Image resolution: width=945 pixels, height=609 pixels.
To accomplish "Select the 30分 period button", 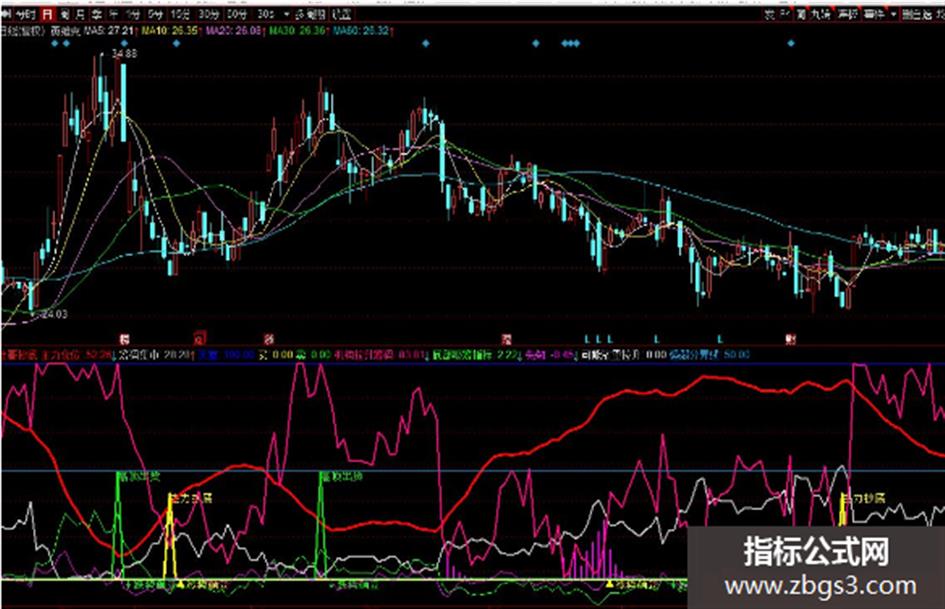I will (209, 14).
